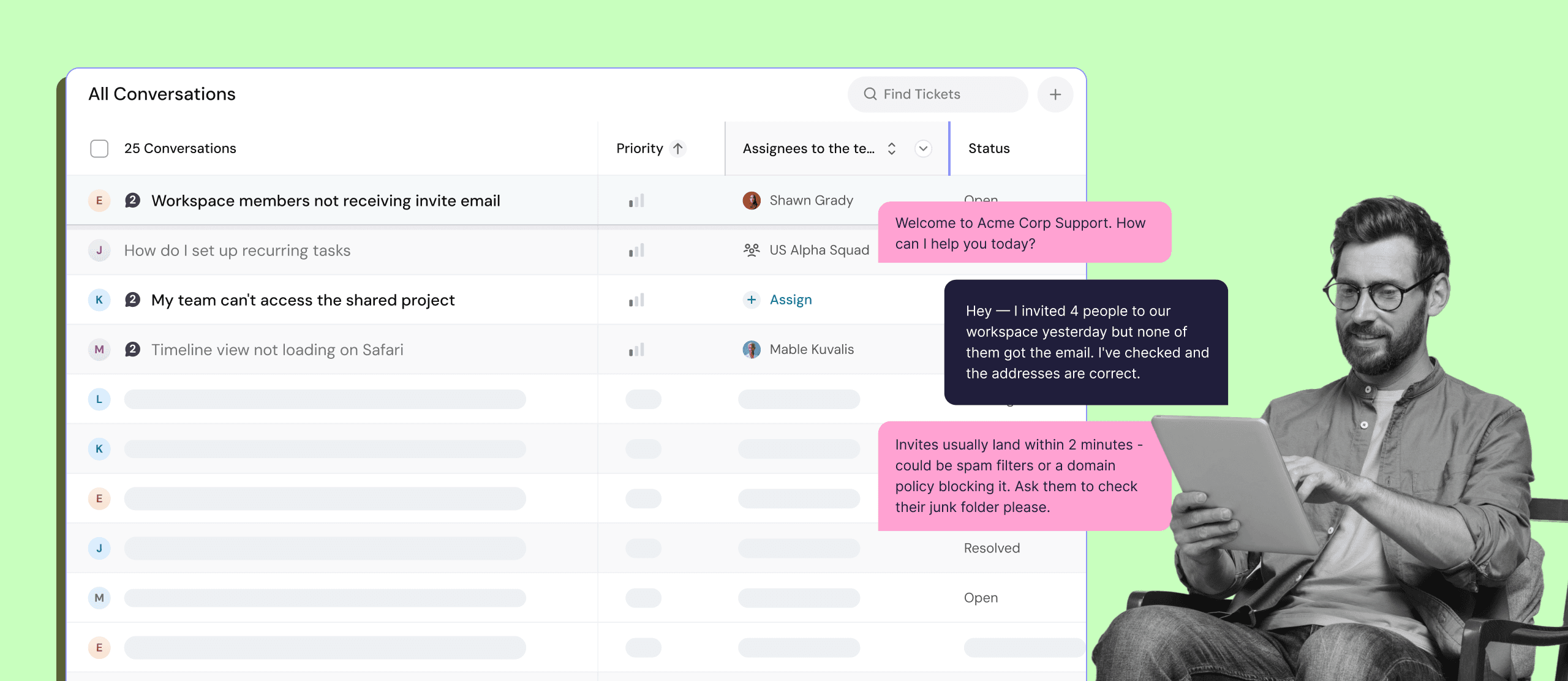The image size is (1568, 681).
Task: Click the Resolved status label
Action: [x=991, y=548]
